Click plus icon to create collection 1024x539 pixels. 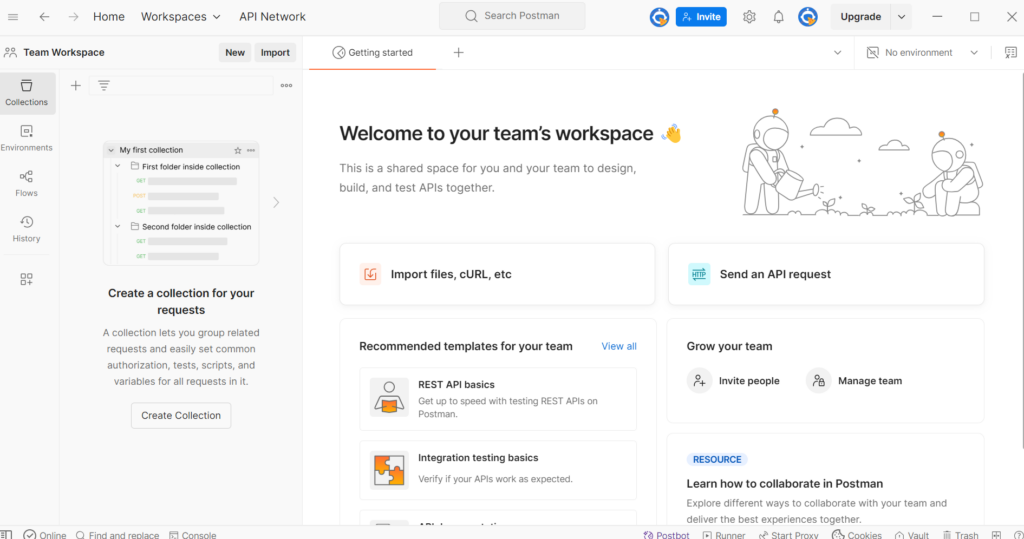76,85
